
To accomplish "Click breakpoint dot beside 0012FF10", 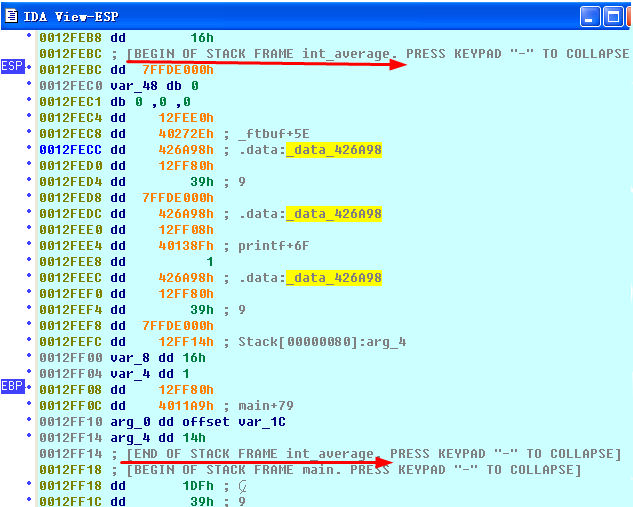I will 29,419.
